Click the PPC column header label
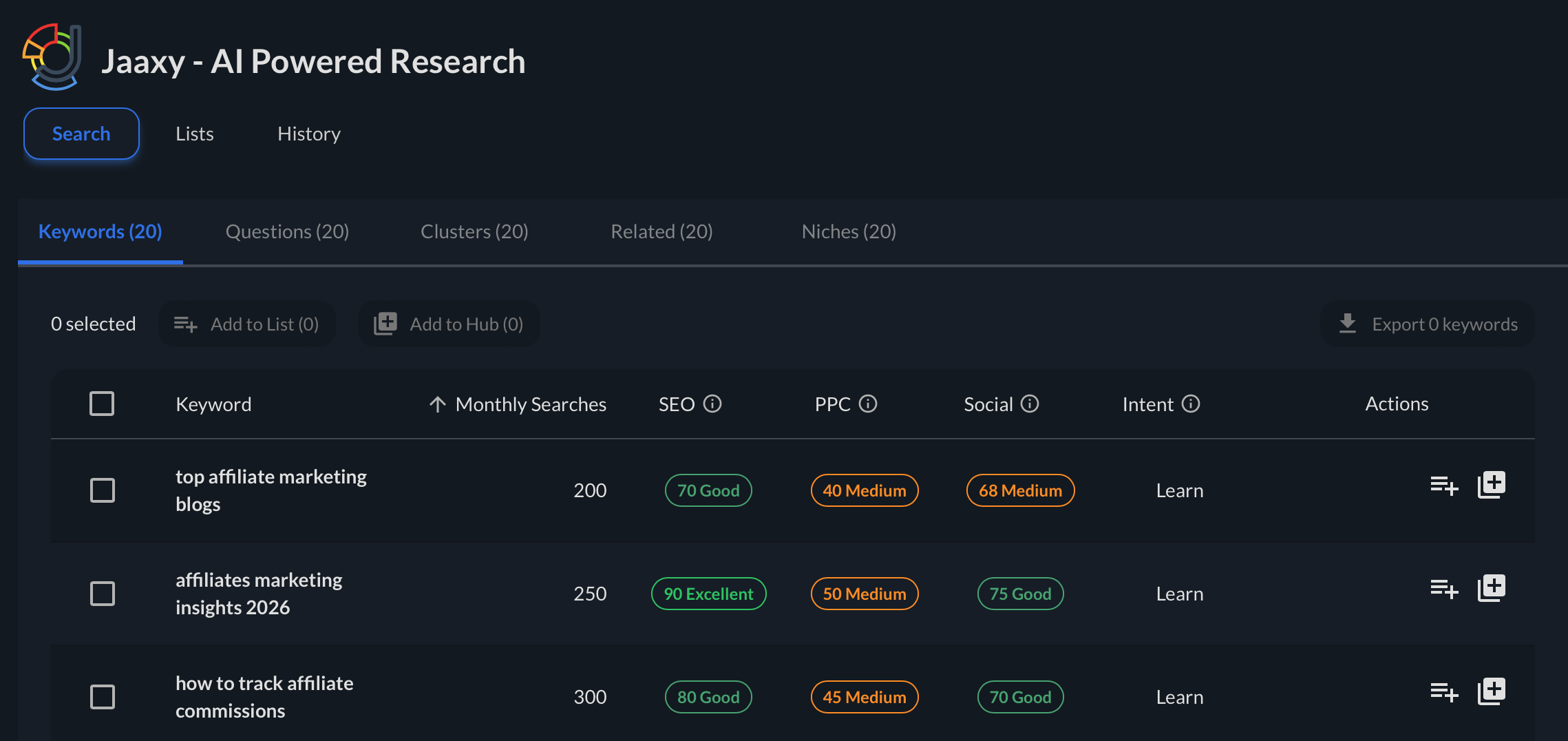Screen dimensions: 1568x741 (833, 404)
